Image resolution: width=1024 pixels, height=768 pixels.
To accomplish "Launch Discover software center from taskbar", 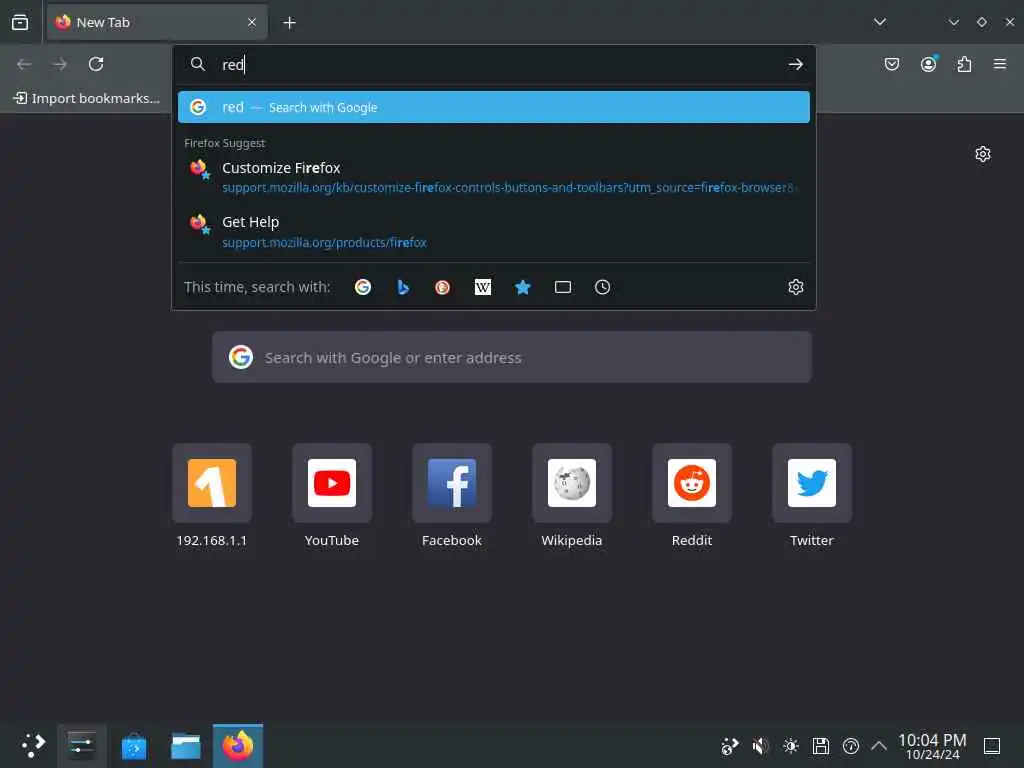I will coord(134,746).
